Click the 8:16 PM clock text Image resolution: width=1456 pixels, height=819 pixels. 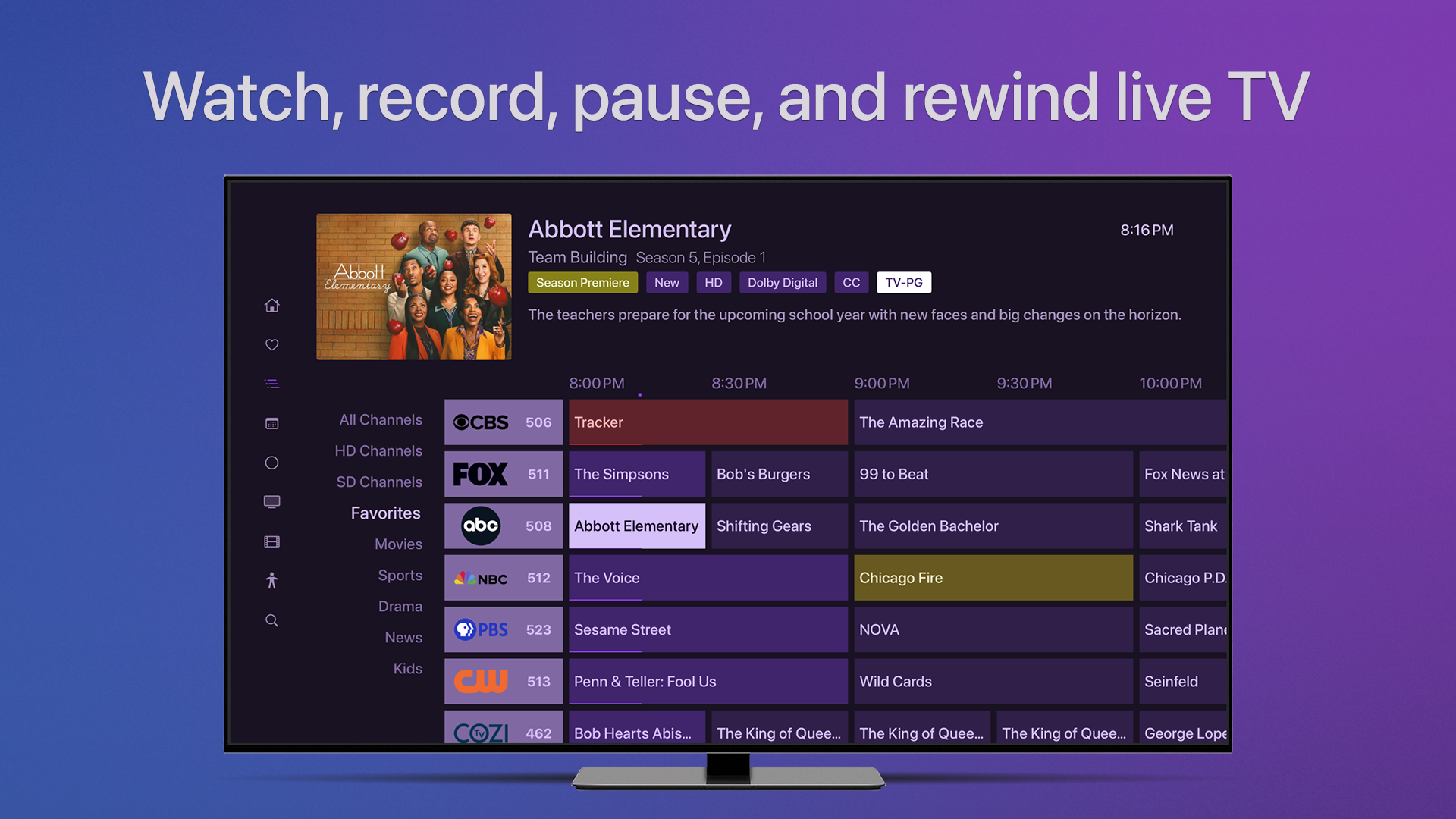point(1147,230)
